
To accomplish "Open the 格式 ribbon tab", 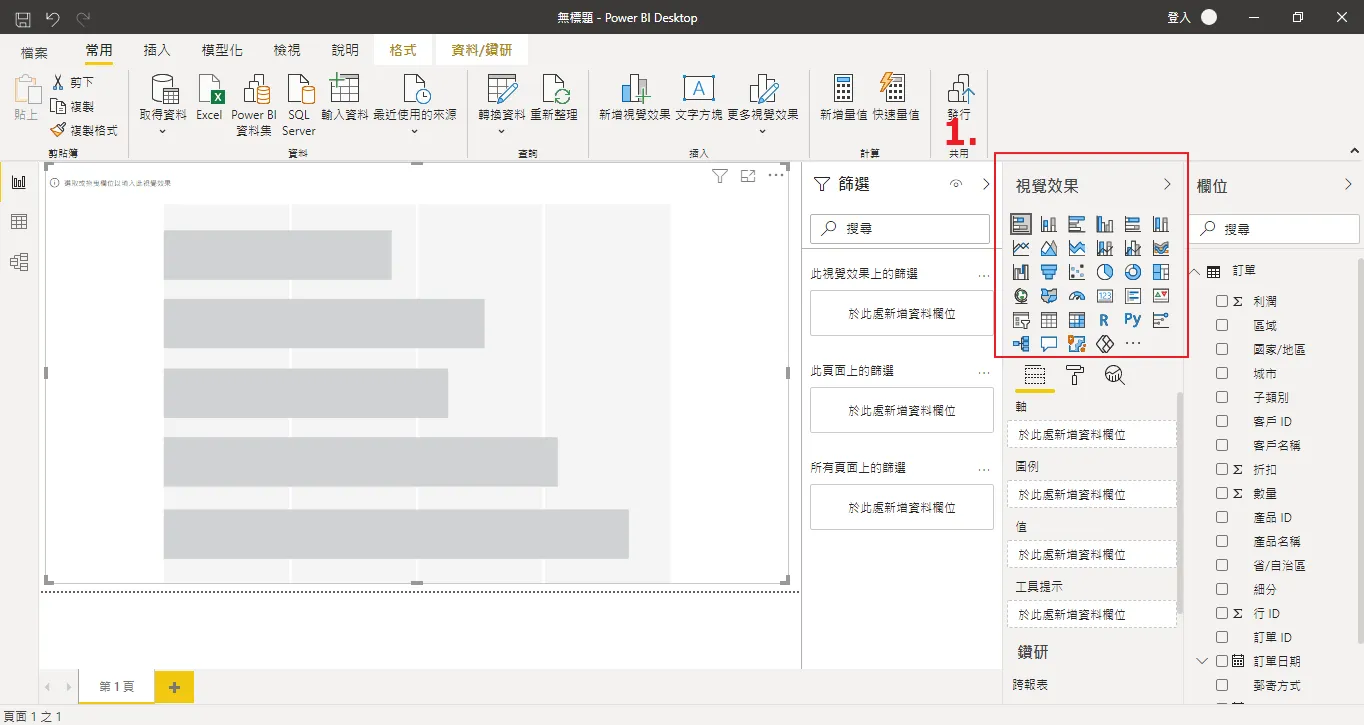I will (403, 50).
